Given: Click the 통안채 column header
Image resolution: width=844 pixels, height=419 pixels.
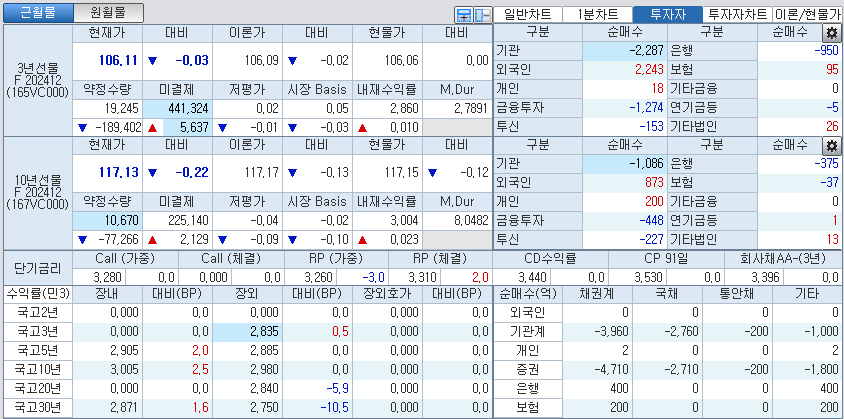Looking at the screenshot, I should [737, 295].
